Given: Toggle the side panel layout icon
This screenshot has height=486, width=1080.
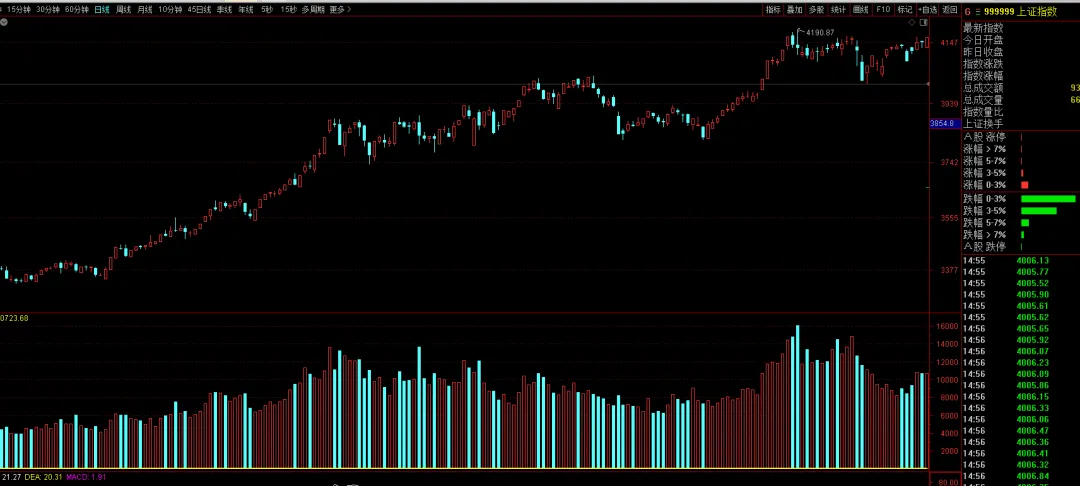Looking at the screenshot, I should click(924, 23).
